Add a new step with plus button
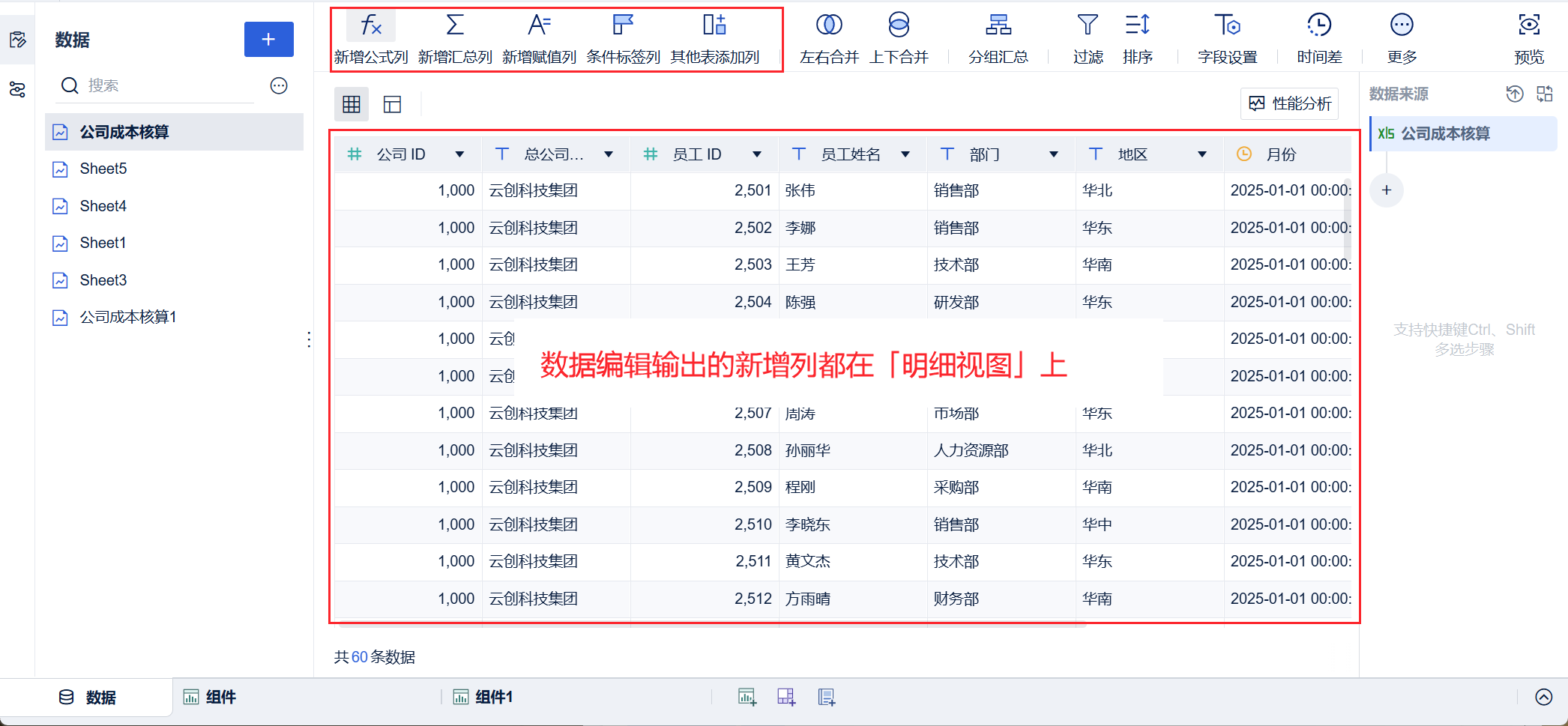 coord(1387,190)
